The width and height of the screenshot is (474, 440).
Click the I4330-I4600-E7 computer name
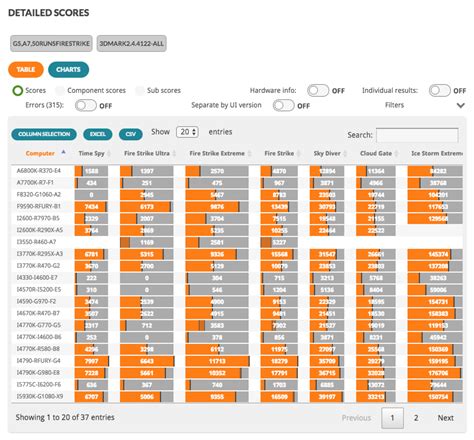[x=37, y=278]
